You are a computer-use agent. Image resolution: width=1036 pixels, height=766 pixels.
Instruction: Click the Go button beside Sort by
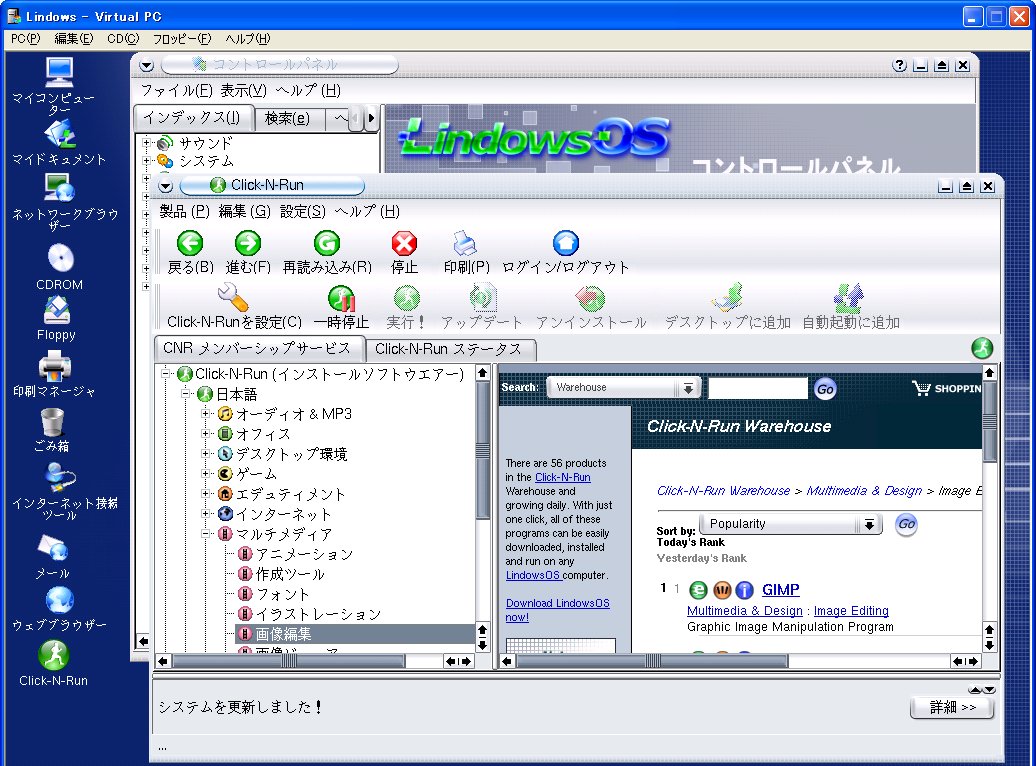point(906,525)
